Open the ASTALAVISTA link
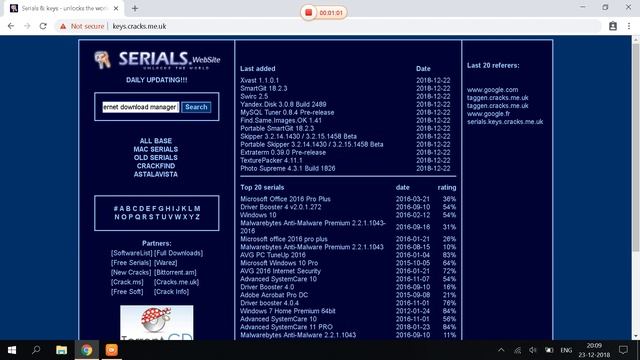This screenshot has height=360, width=640. coord(156,174)
